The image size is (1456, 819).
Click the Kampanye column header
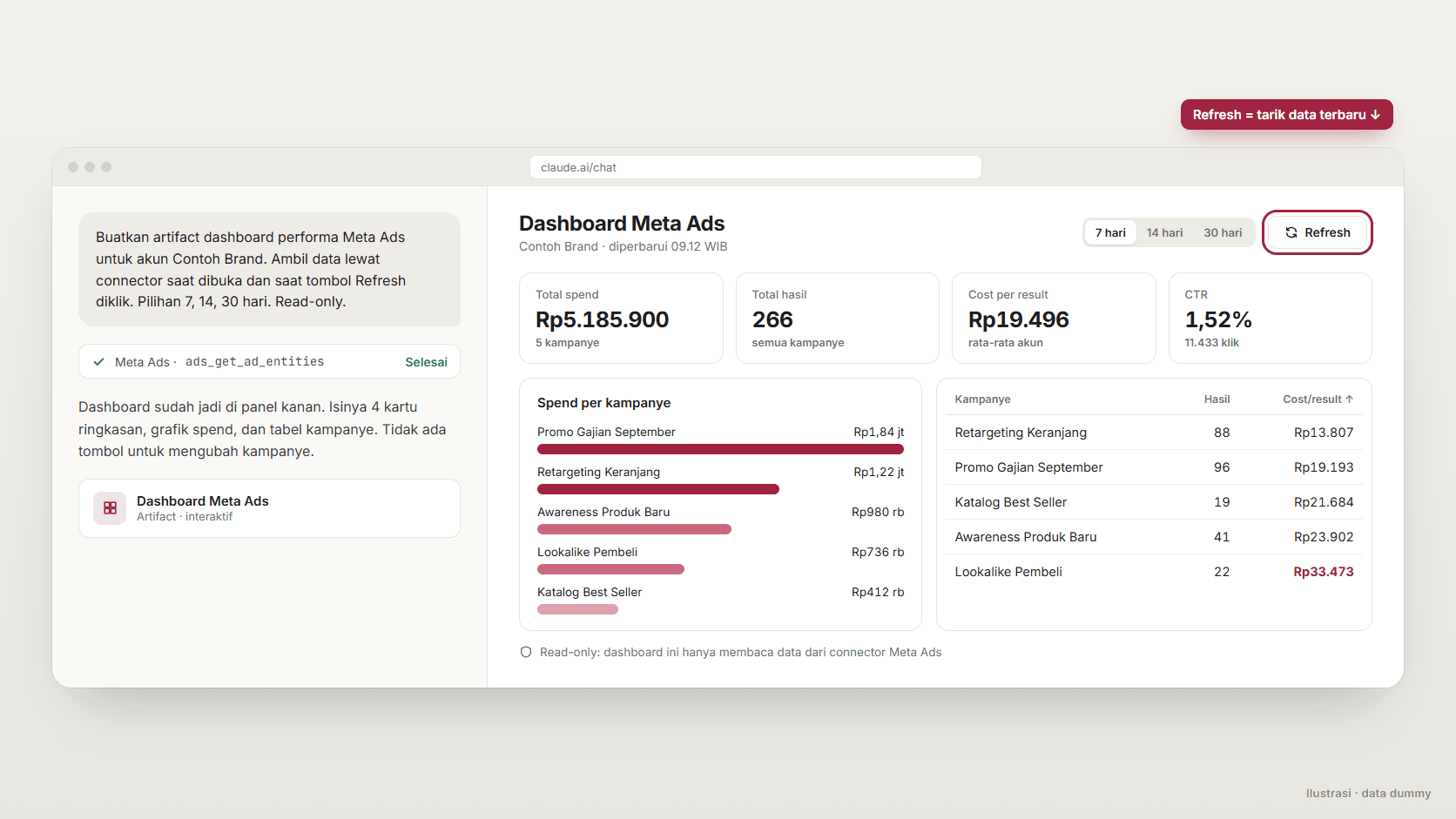(982, 399)
